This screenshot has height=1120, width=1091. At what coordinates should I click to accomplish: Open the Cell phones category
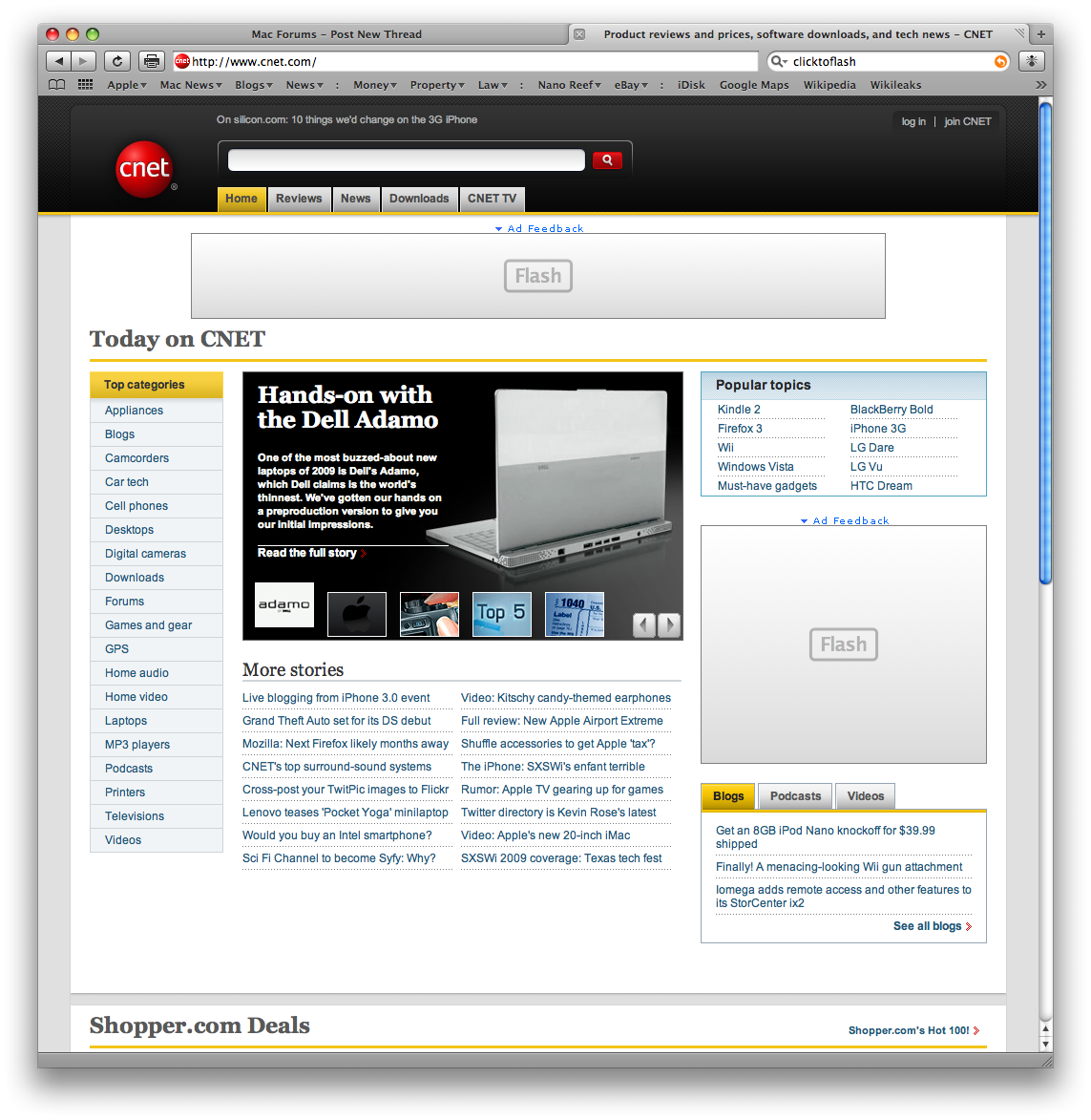point(136,506)
